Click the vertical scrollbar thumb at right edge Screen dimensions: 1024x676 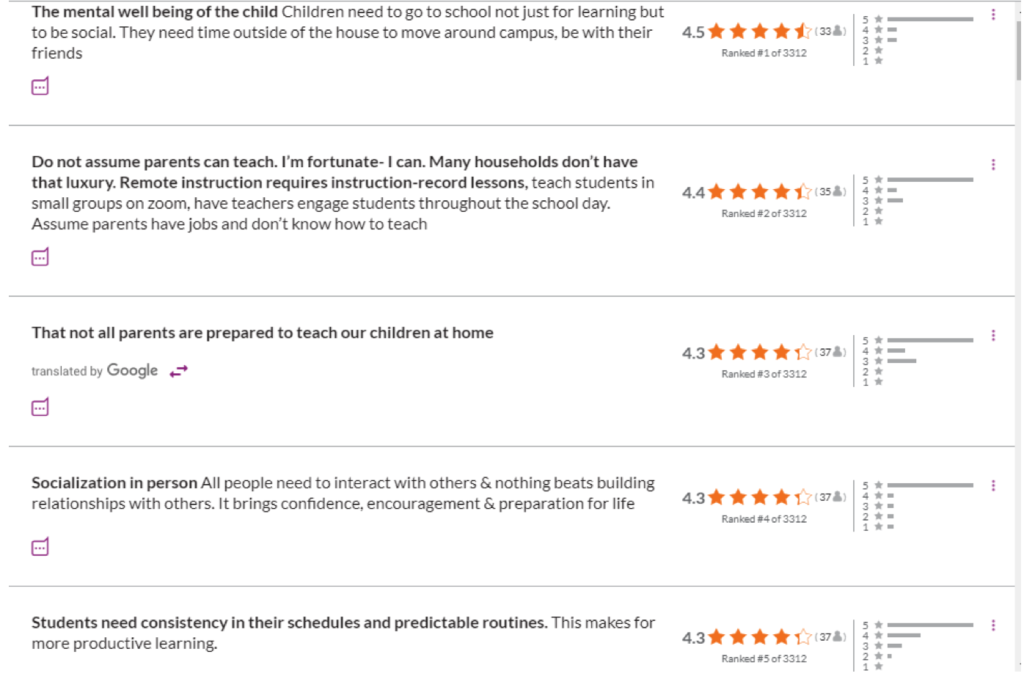point(1018,49)
